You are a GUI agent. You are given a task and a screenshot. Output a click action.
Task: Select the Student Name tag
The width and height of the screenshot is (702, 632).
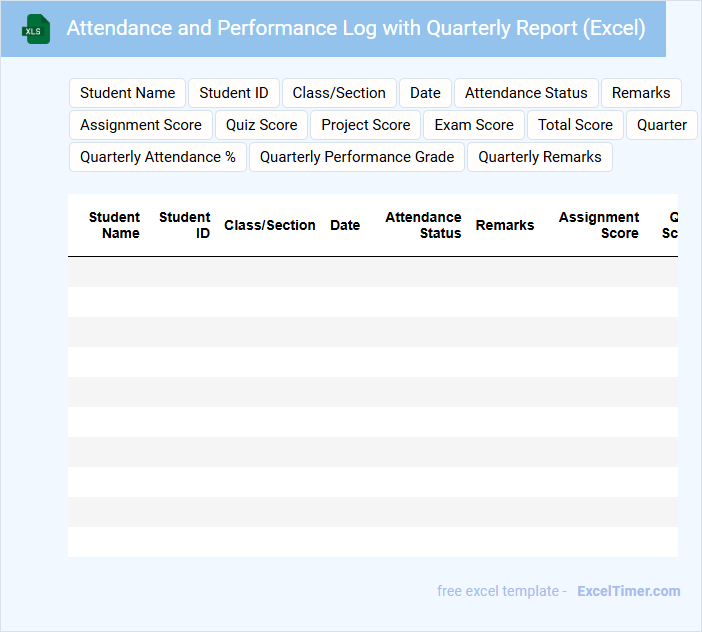pos(127,93)
